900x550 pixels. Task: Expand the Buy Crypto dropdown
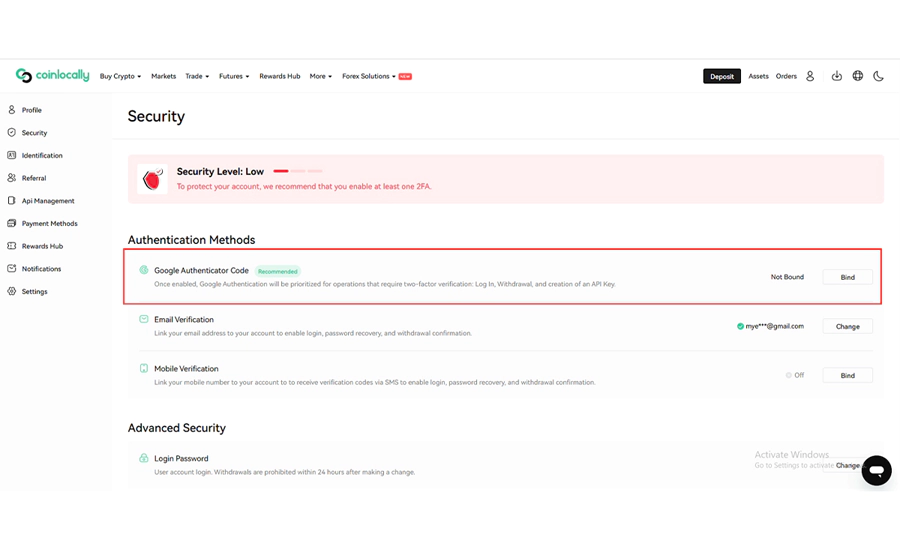pyautogui.click(x=120, y=76)
